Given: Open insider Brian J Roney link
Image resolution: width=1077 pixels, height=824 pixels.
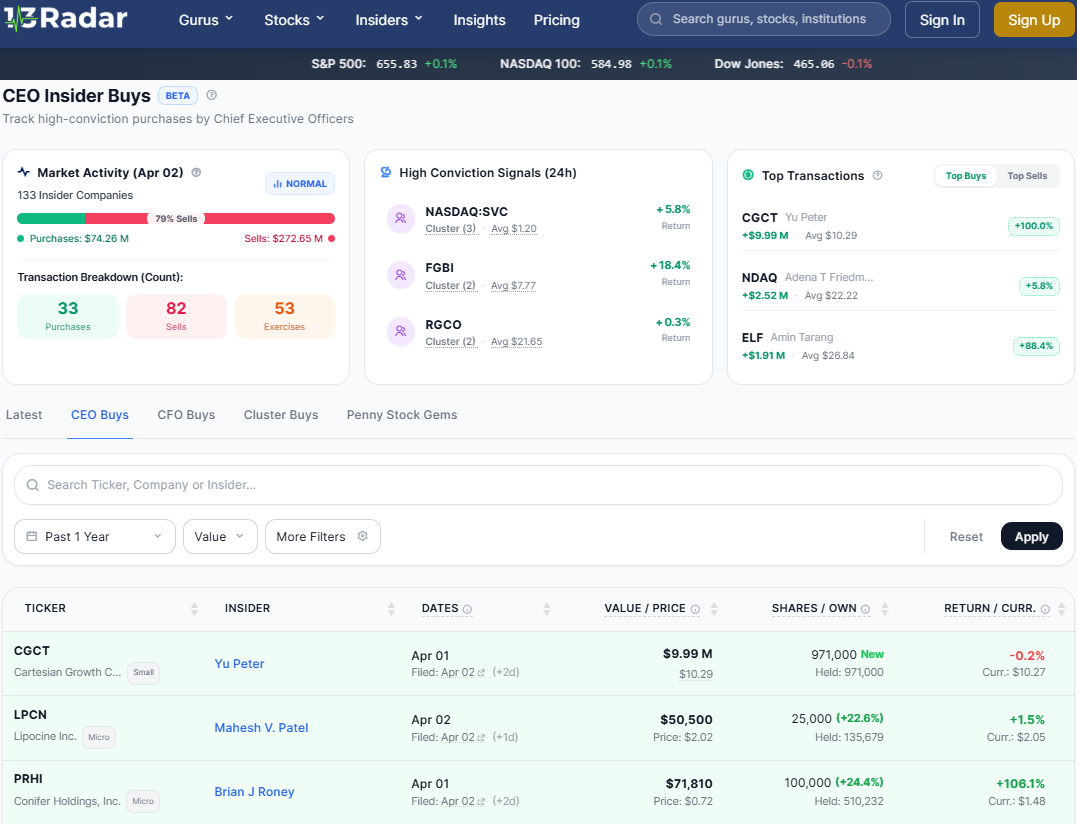Looking at the screenshot, I should (x=254, y=792).
